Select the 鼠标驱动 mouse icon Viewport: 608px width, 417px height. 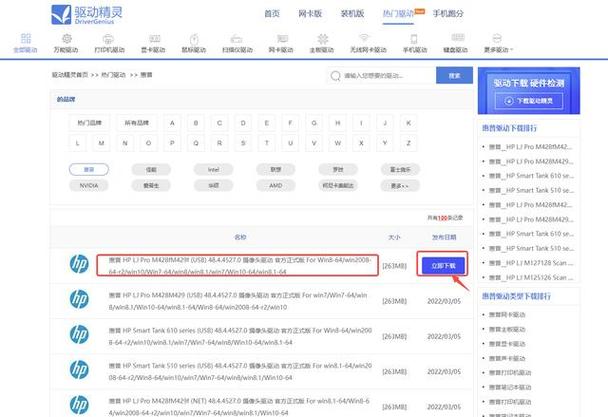194,39
